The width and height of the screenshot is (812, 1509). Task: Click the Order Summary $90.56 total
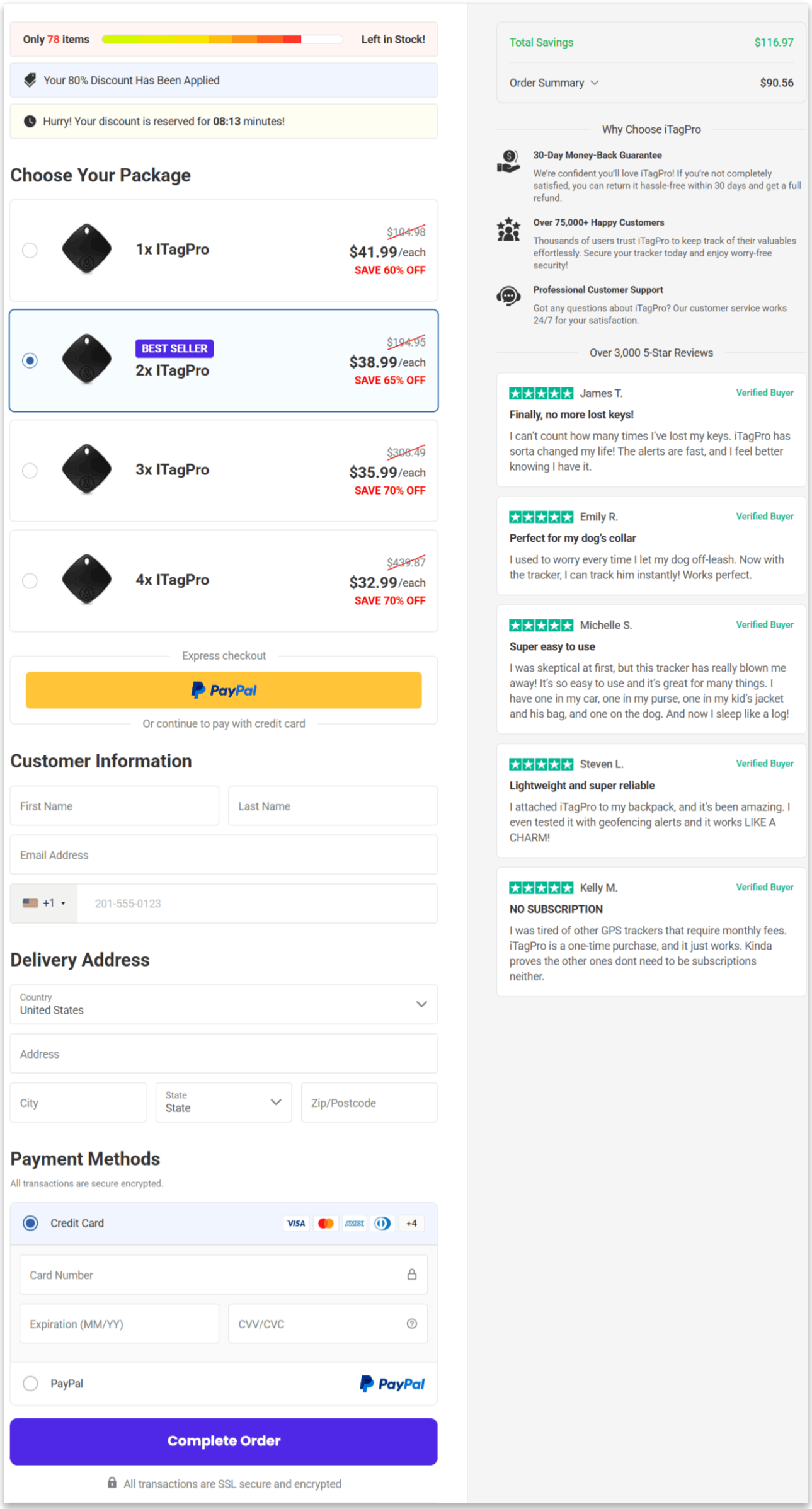click(x=777, y=83)
